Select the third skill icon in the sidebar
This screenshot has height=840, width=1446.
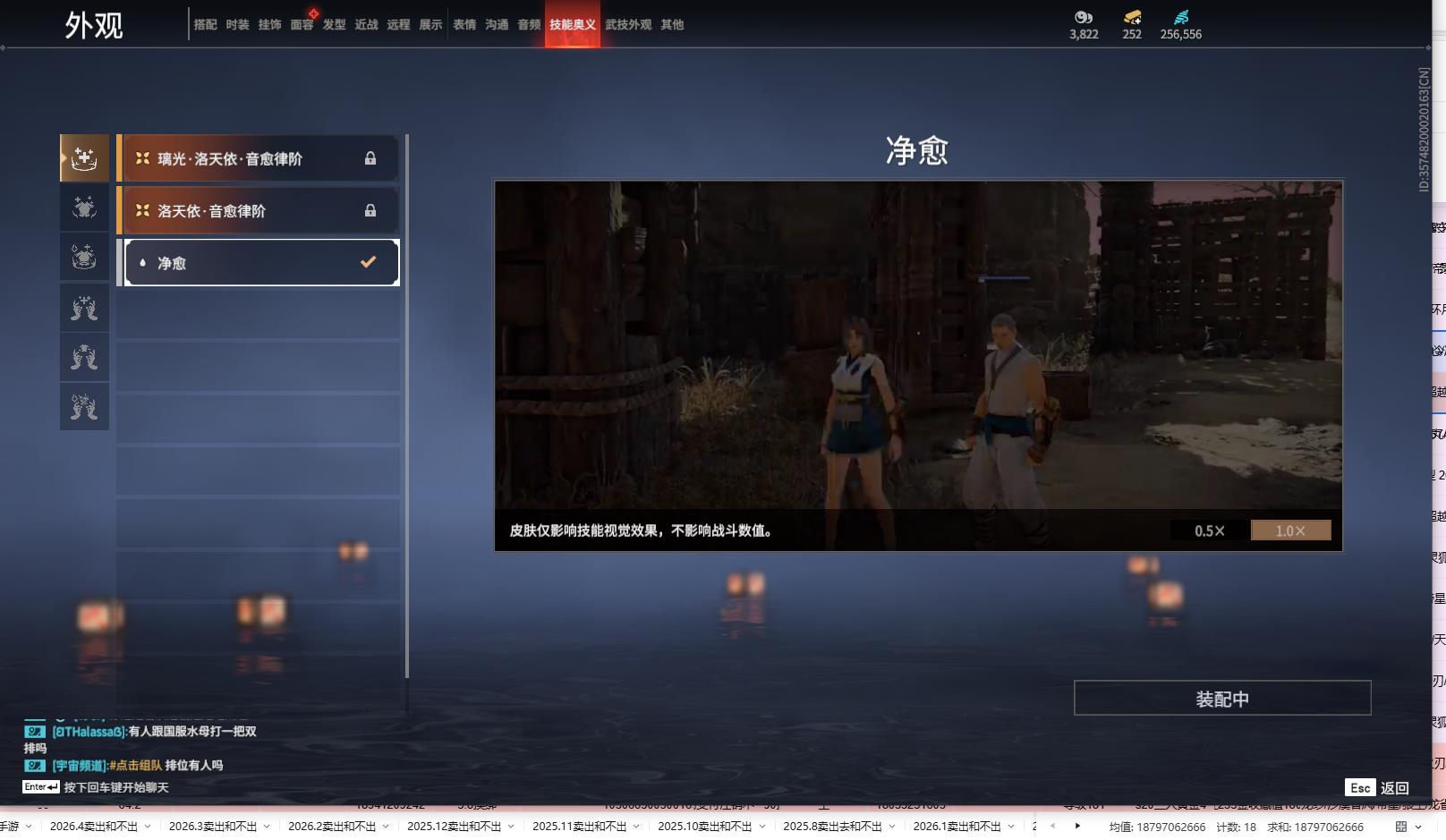pos(84,258)
